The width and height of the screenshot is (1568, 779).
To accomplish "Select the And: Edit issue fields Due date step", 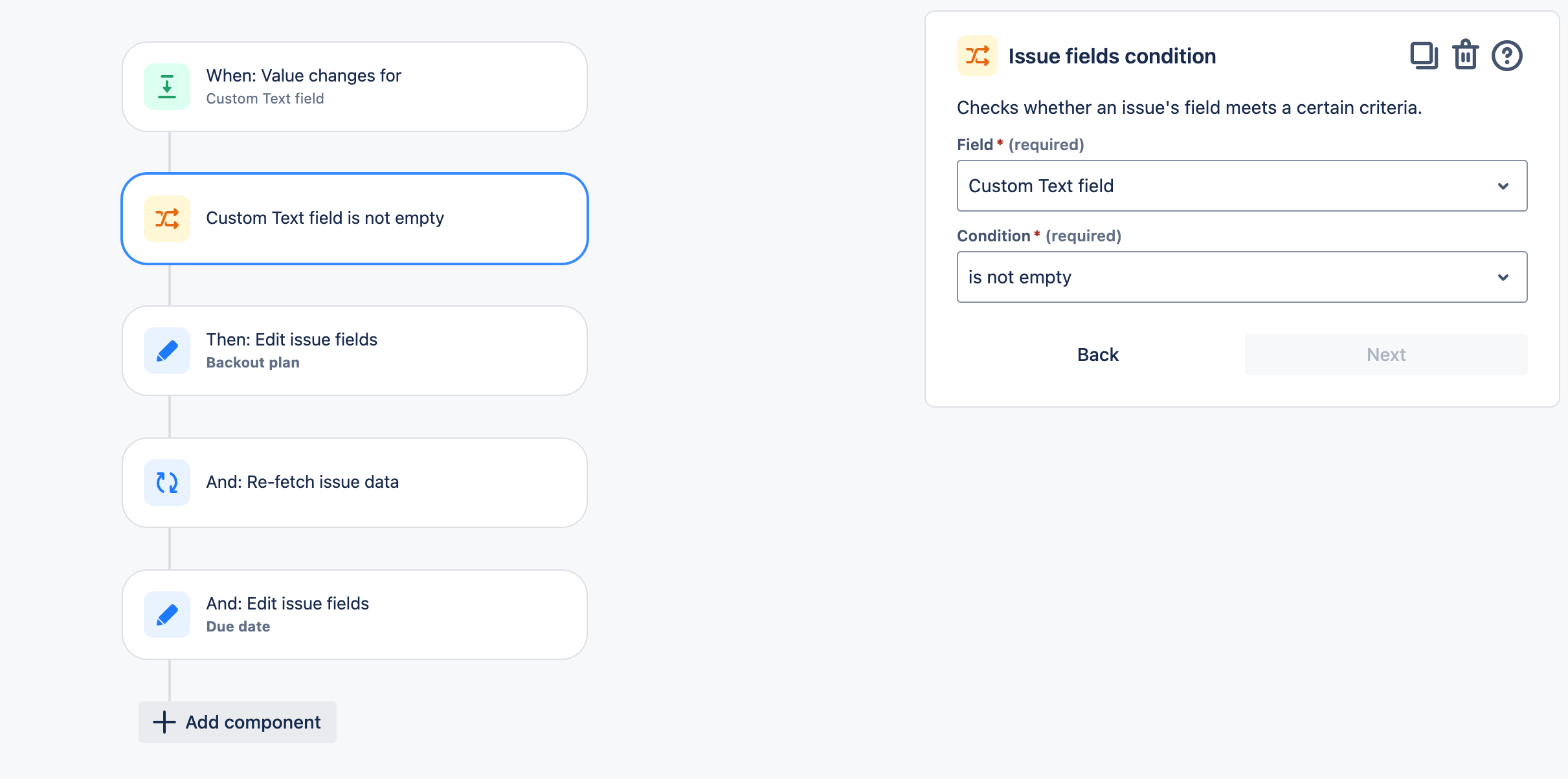I will pyautogui.click(x=388, y=615).
